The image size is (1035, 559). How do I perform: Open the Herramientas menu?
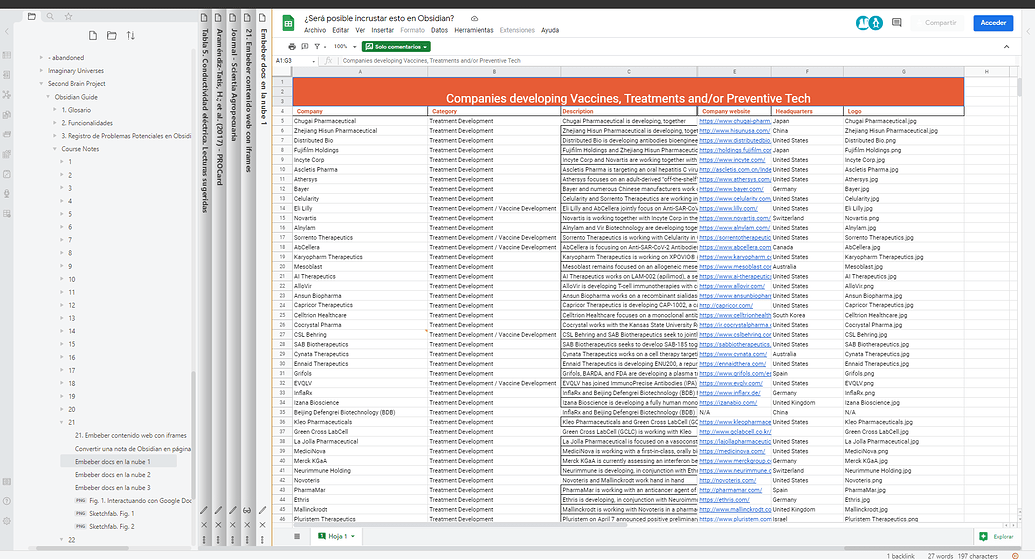click(x=473, y=30)
